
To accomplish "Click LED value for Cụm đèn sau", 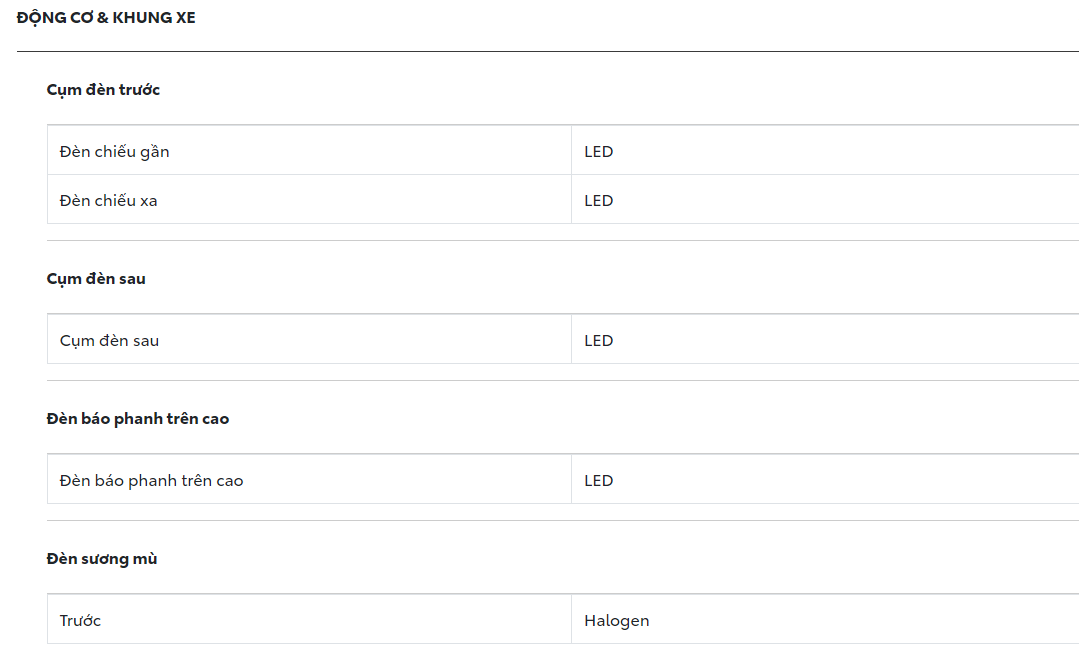I will 598,341.
